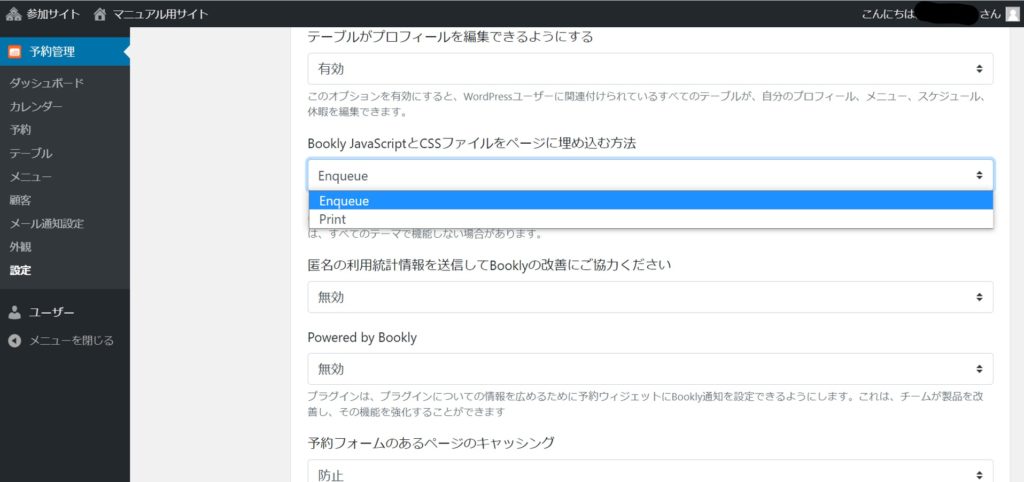Navigate to テーブル menu item
Screen dimensions: 1024x482
[31, 153]
